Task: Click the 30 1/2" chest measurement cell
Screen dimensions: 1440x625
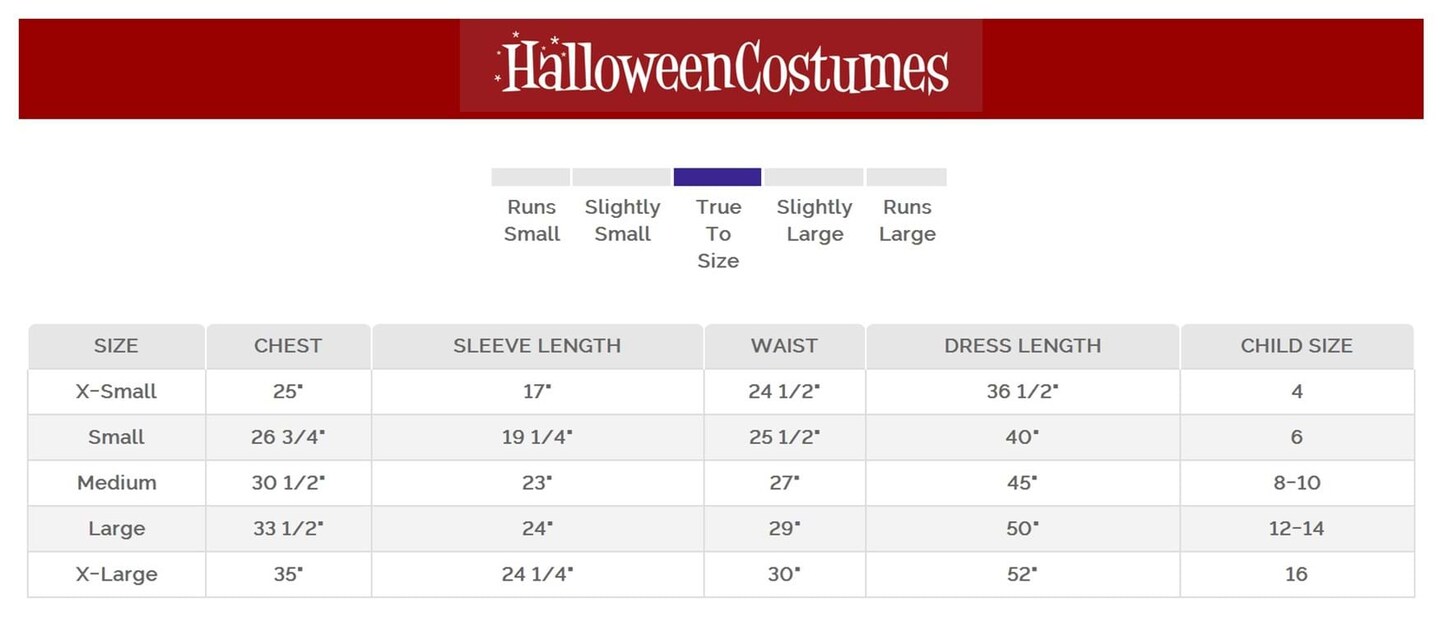Action: (x=288, y=483)
